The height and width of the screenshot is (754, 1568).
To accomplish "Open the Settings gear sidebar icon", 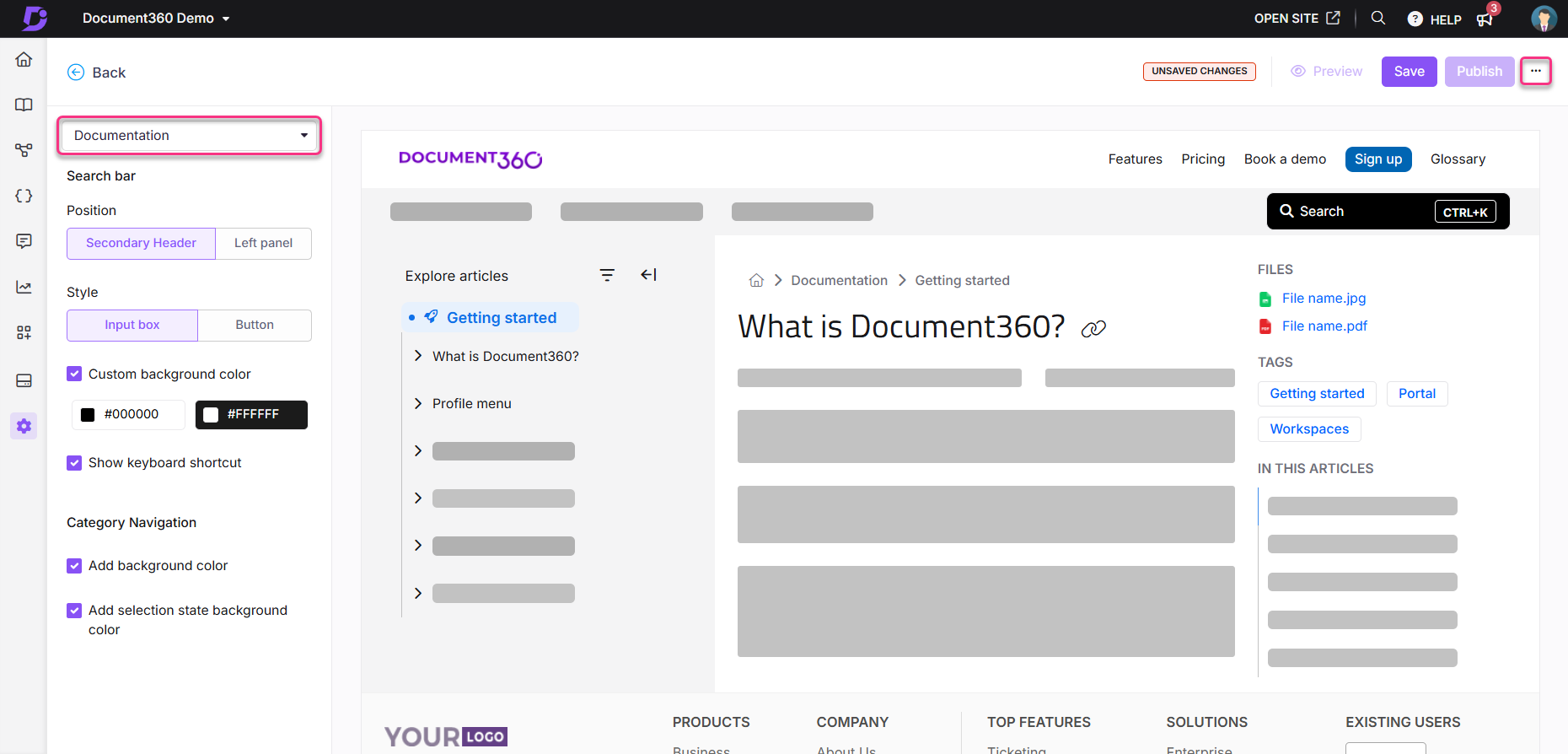I will pyautogui.click(x=24, y=426).
